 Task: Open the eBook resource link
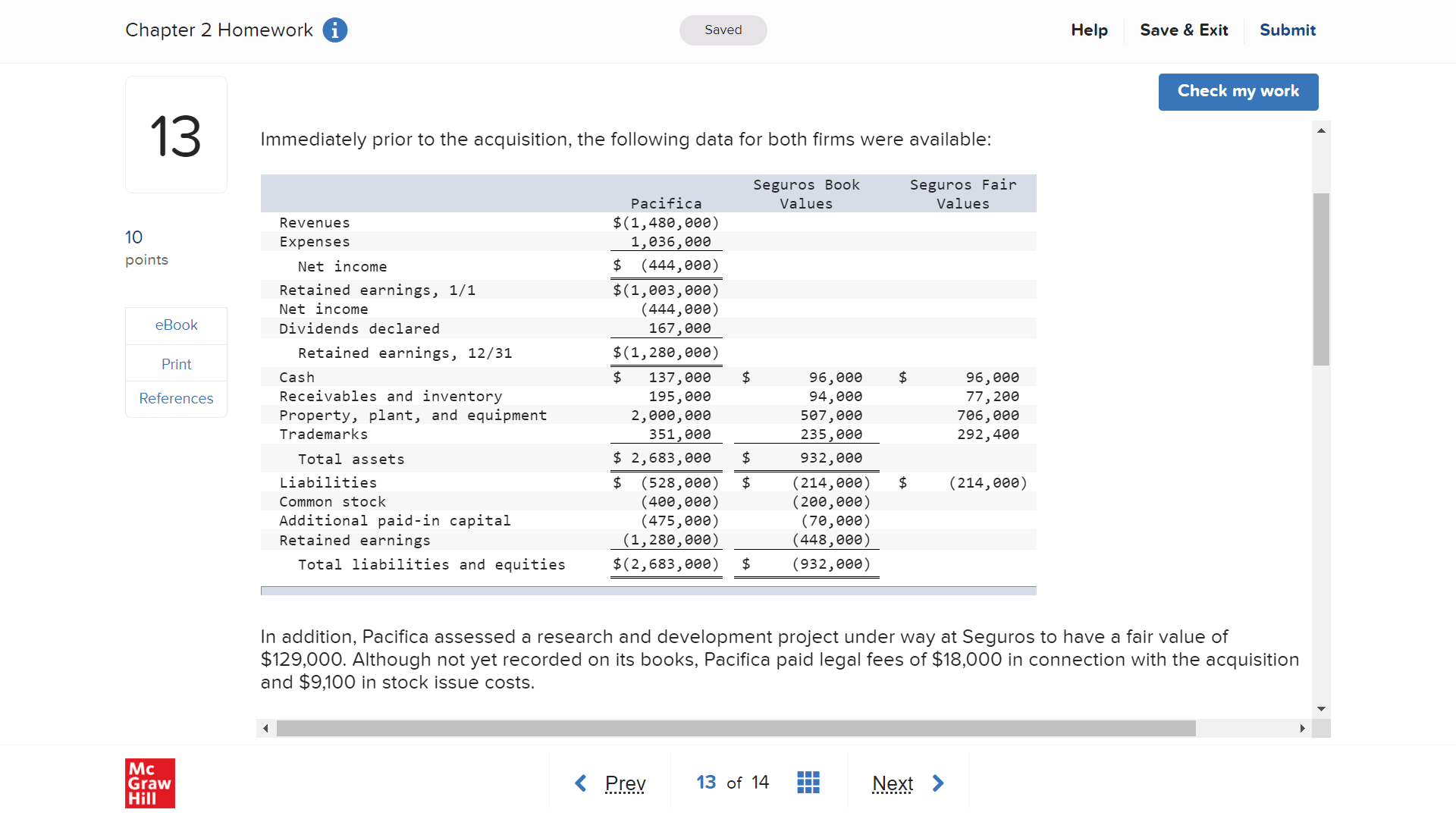point(176,325)
